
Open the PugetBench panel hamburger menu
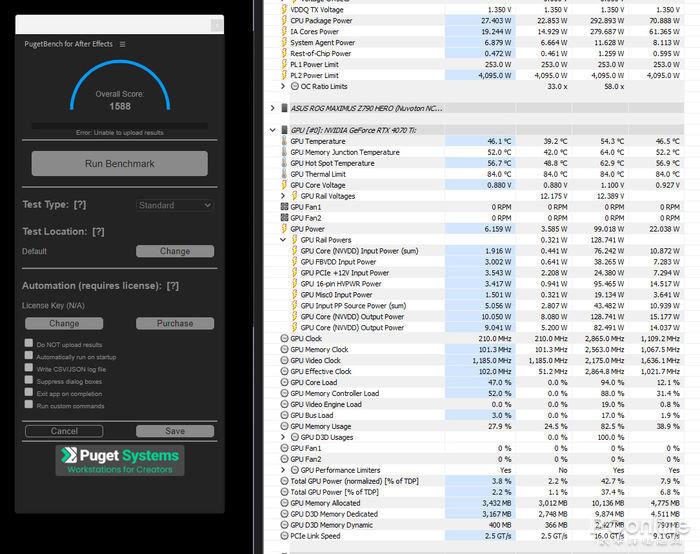coord(123,44)
